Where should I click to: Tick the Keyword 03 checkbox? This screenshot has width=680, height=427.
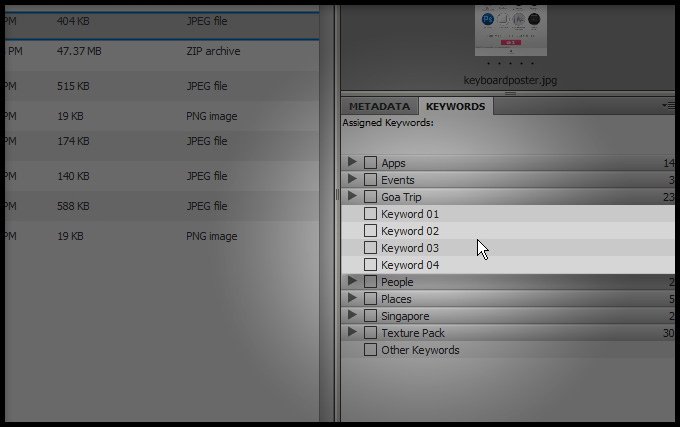click(x=370, y=248)
